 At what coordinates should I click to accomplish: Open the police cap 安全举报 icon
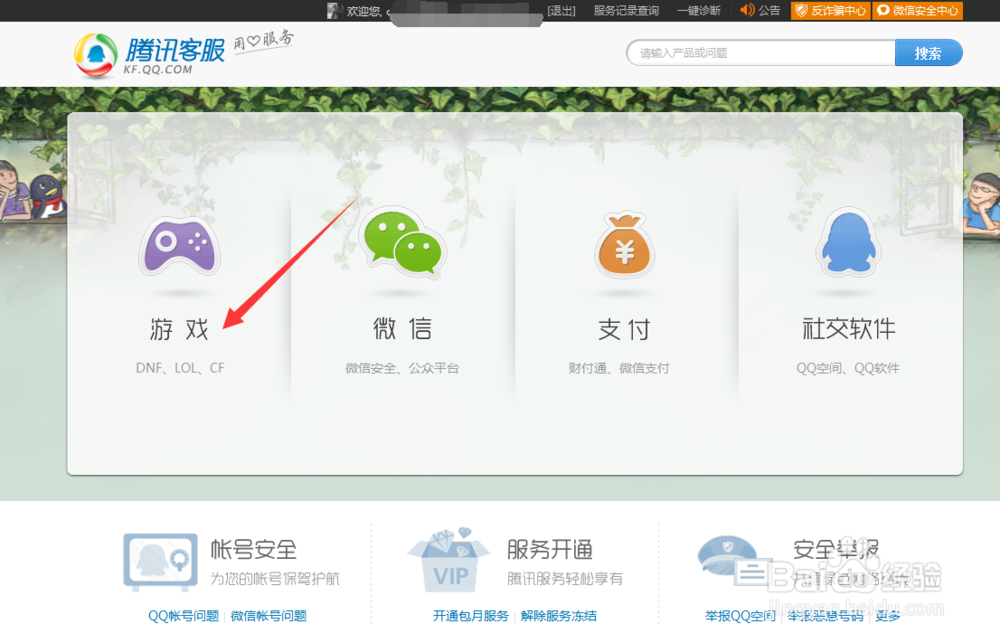pos(733,560)
